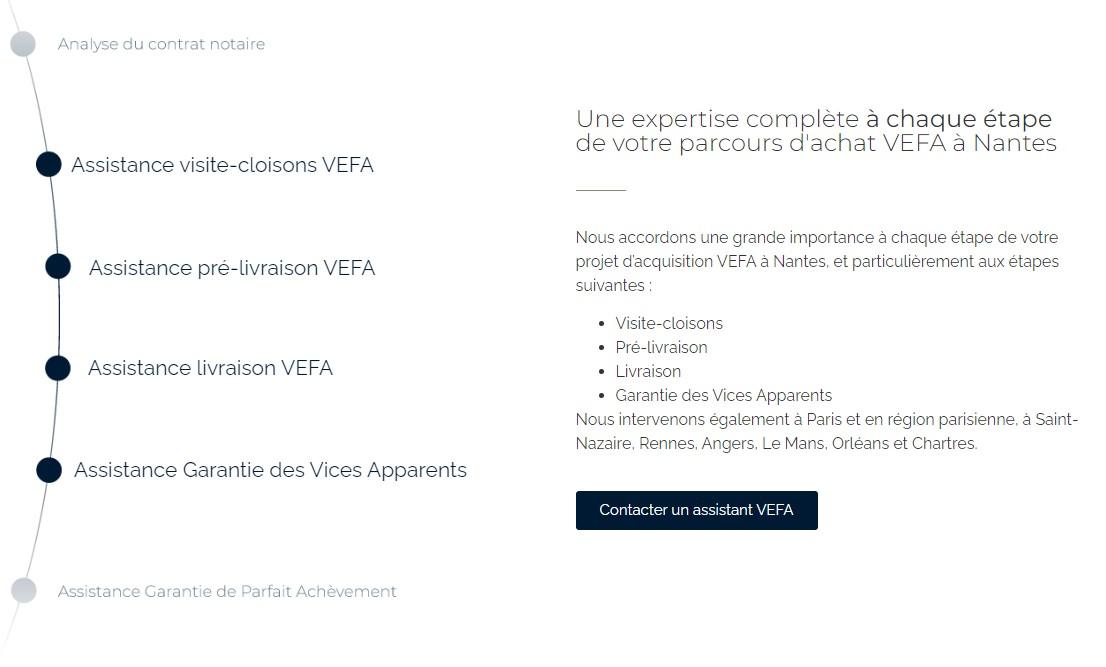Viewport: 1106px width, 667px height.
Task: Click the Visite-cloisons bullet list item
Action: [669, 323]
